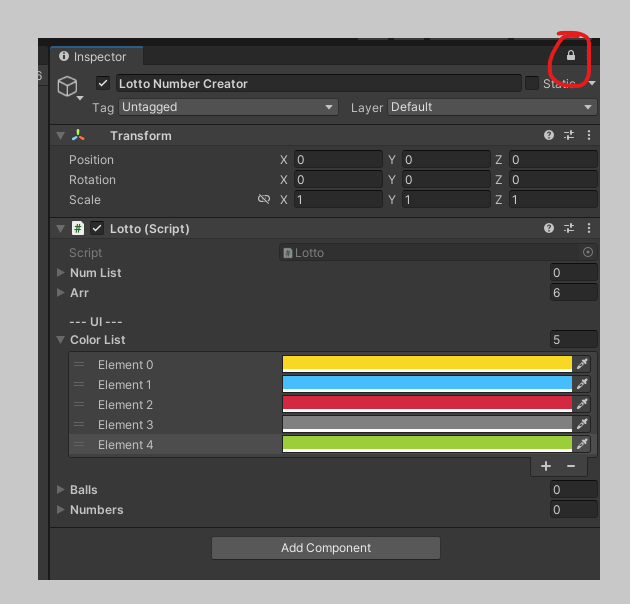Image resolution: width=630 pixels, height=604 pixels.
Task: Disable the Lotto (Script) component checkbox
Action: pyautogui.click(x=96, y=228)
